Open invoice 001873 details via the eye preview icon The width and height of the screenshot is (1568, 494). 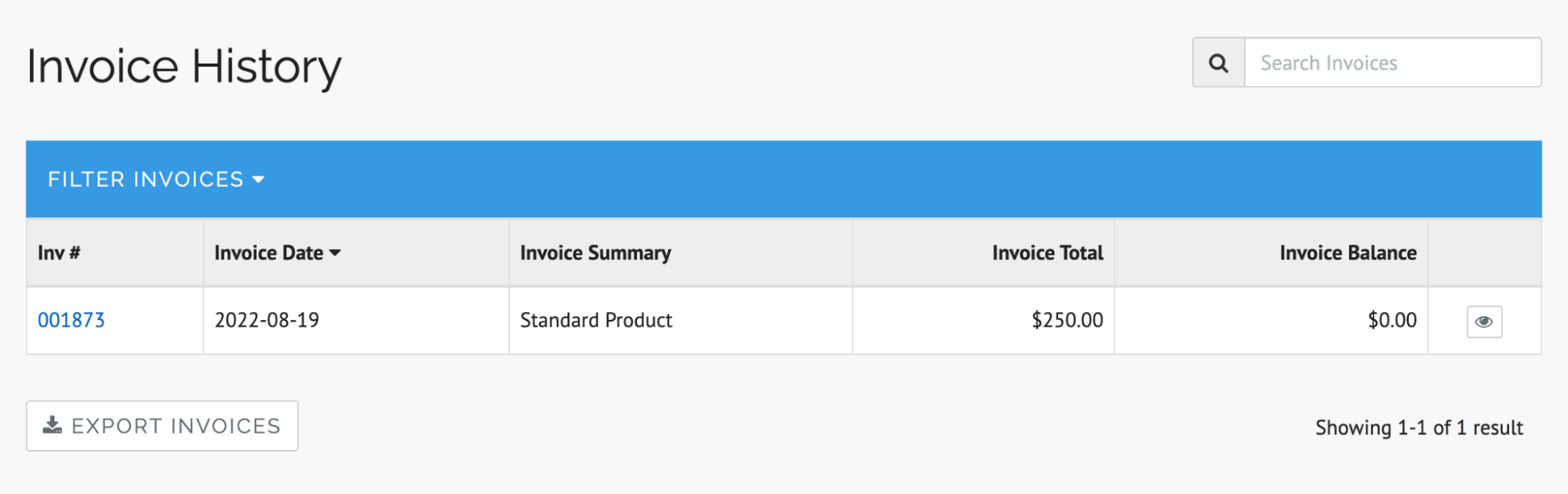1483,321
